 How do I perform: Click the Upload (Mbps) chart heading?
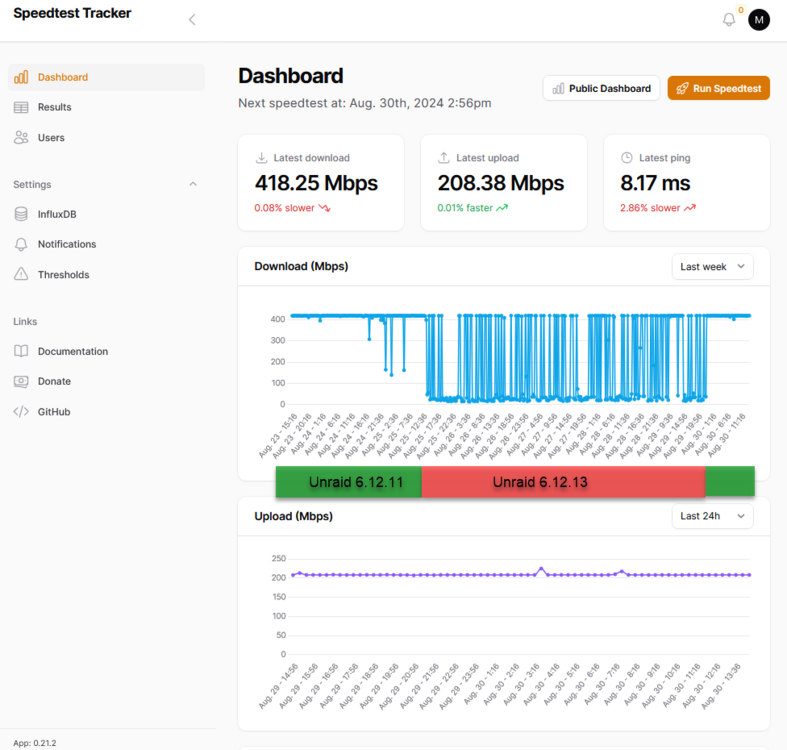click(x=294, y=516)
